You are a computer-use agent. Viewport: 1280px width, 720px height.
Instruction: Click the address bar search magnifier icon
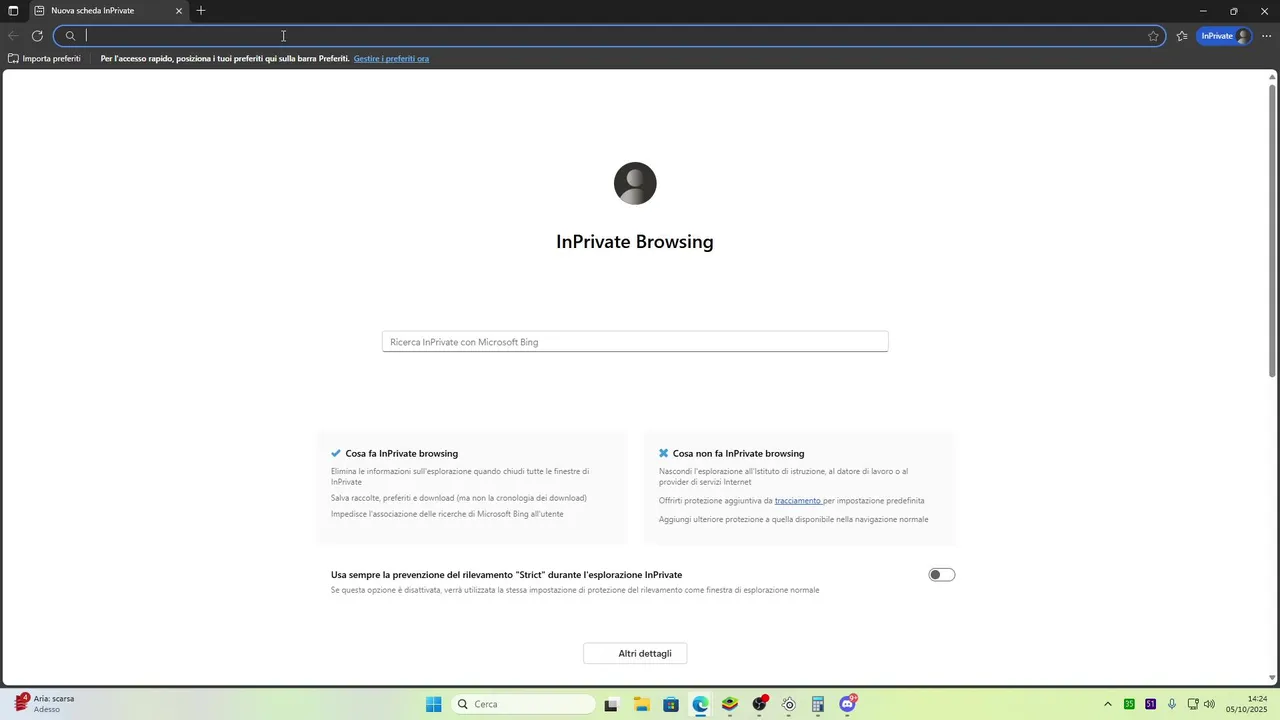(70, 36)
